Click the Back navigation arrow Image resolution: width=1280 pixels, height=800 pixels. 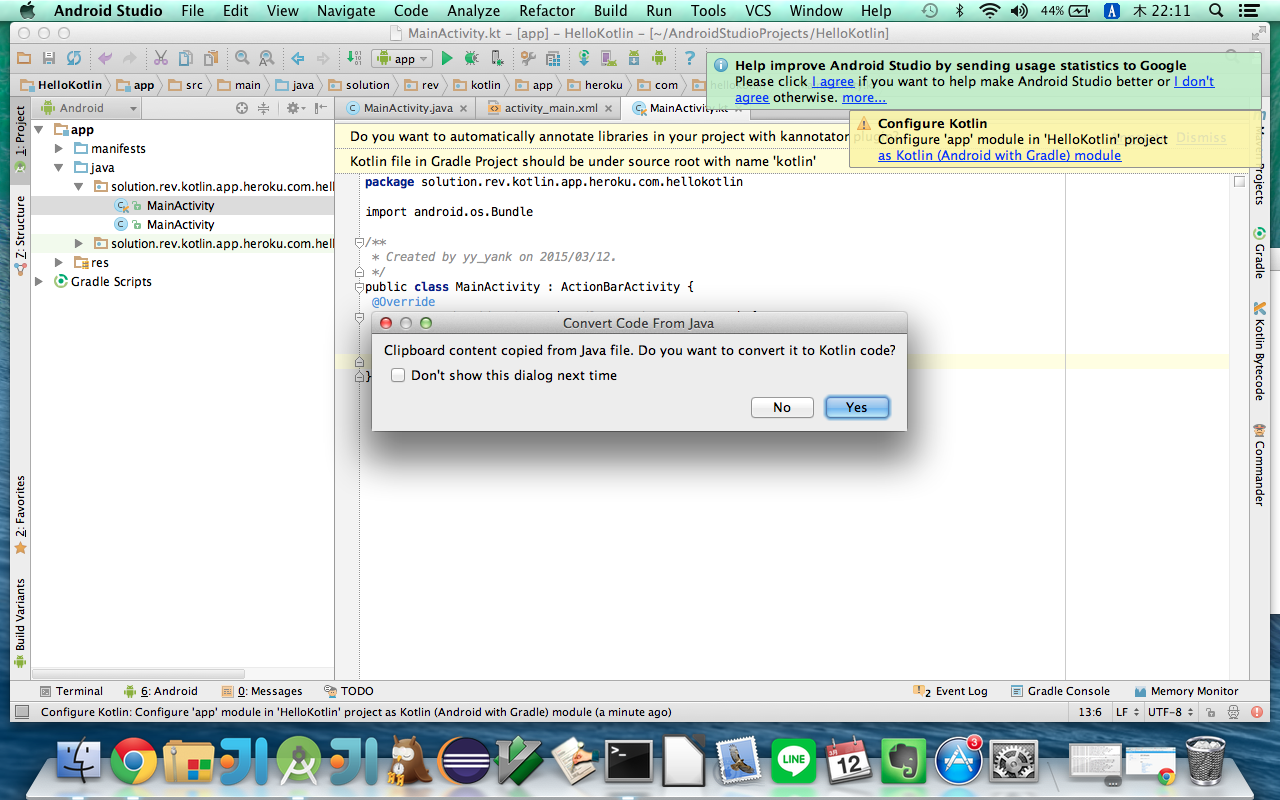297,59
